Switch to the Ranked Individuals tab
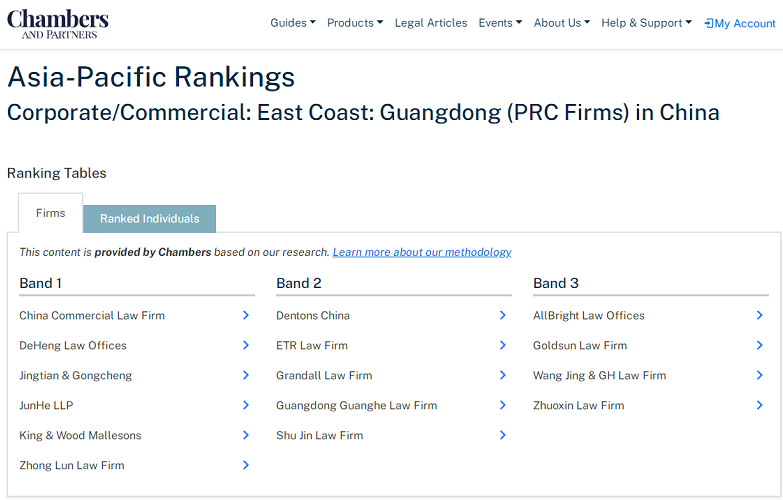The height and width of the screenshot is (500, 783). pos(149,219)
